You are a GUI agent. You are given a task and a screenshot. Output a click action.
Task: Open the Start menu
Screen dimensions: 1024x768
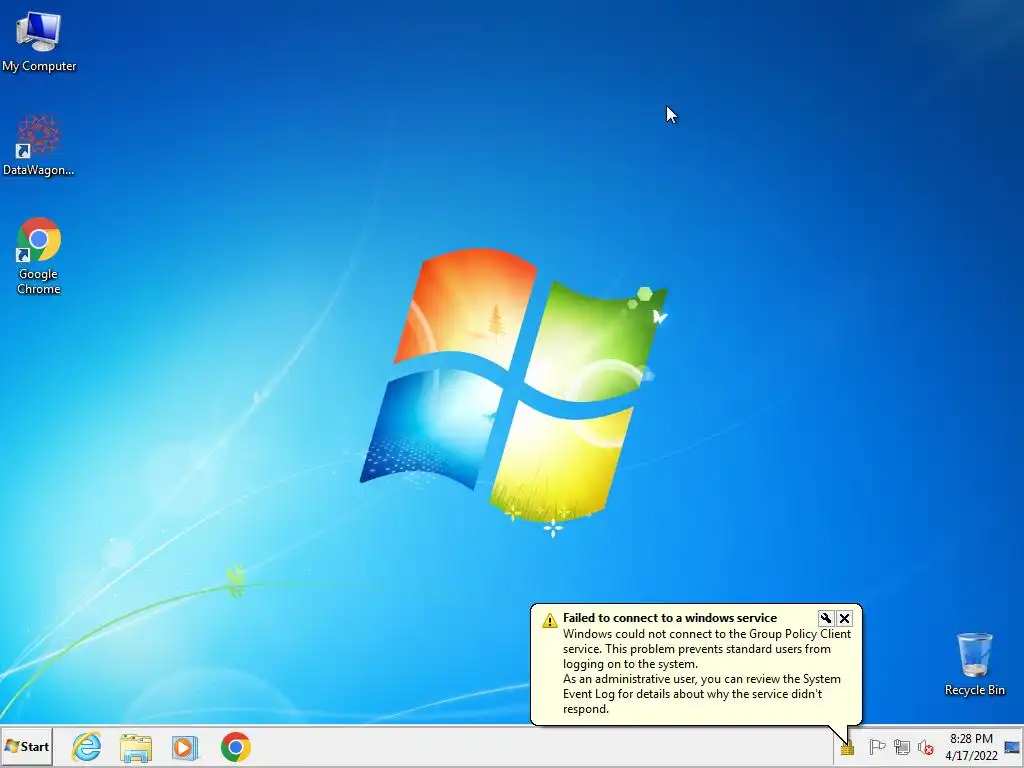tap(27, 746)
